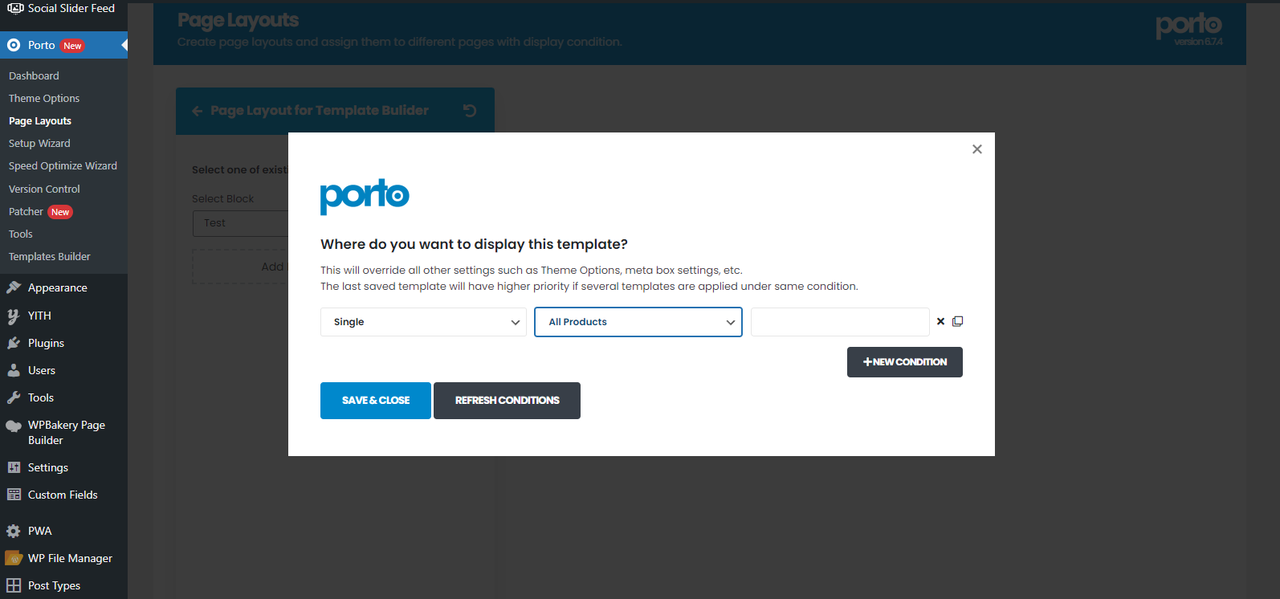Open Dashboard submenu item
The width and height of the screenshot is (1280, 599).
(34, 76)
